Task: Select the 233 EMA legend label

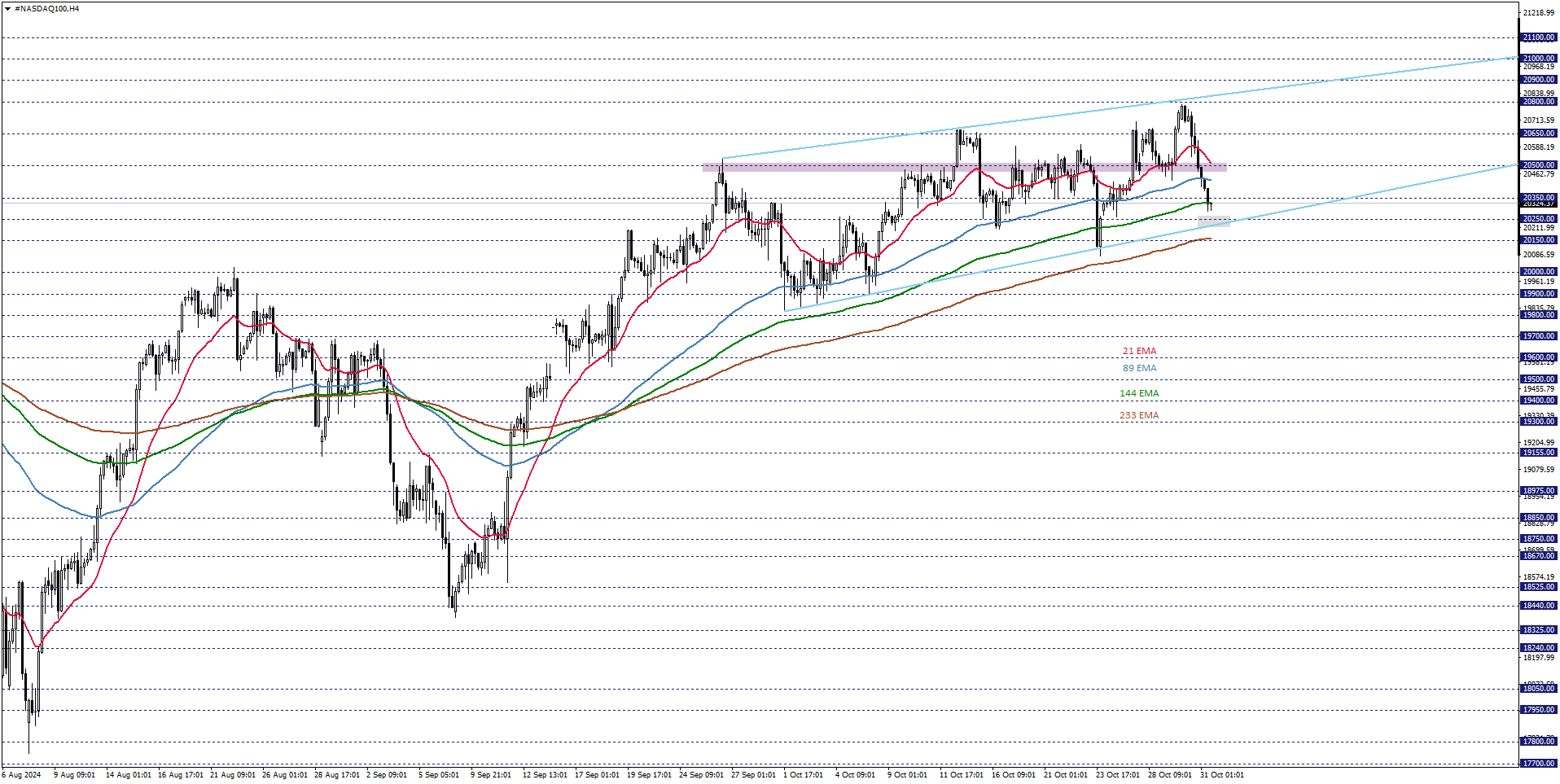Action: (x=1138, y=415)
